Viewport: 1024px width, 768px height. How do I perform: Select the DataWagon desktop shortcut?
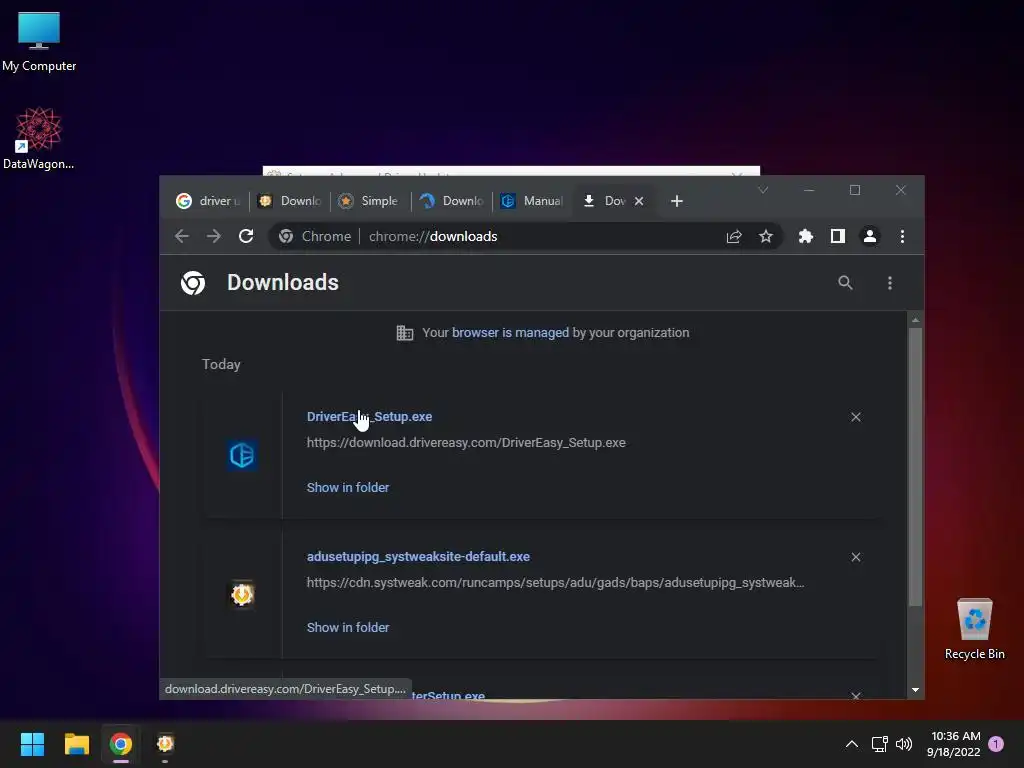[39, 138]
